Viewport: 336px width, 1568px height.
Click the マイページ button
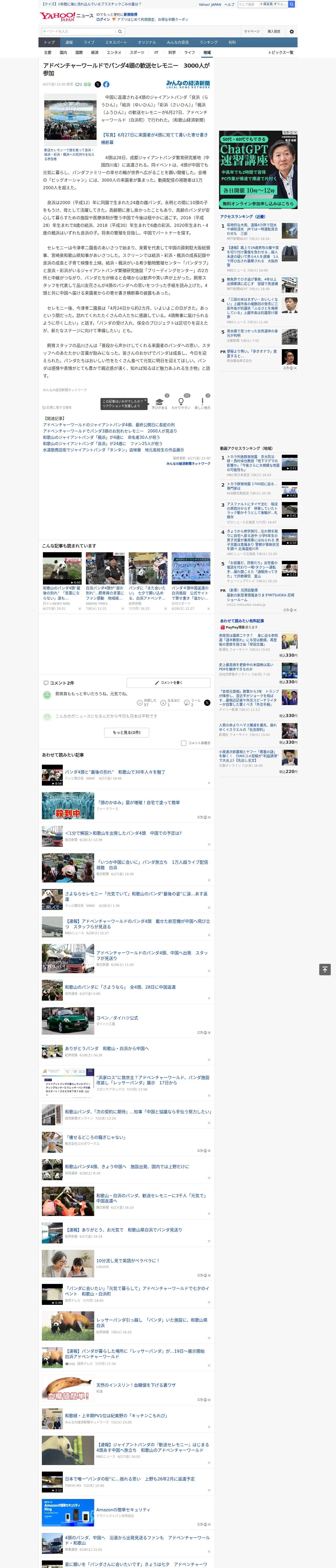pos(251,32)
